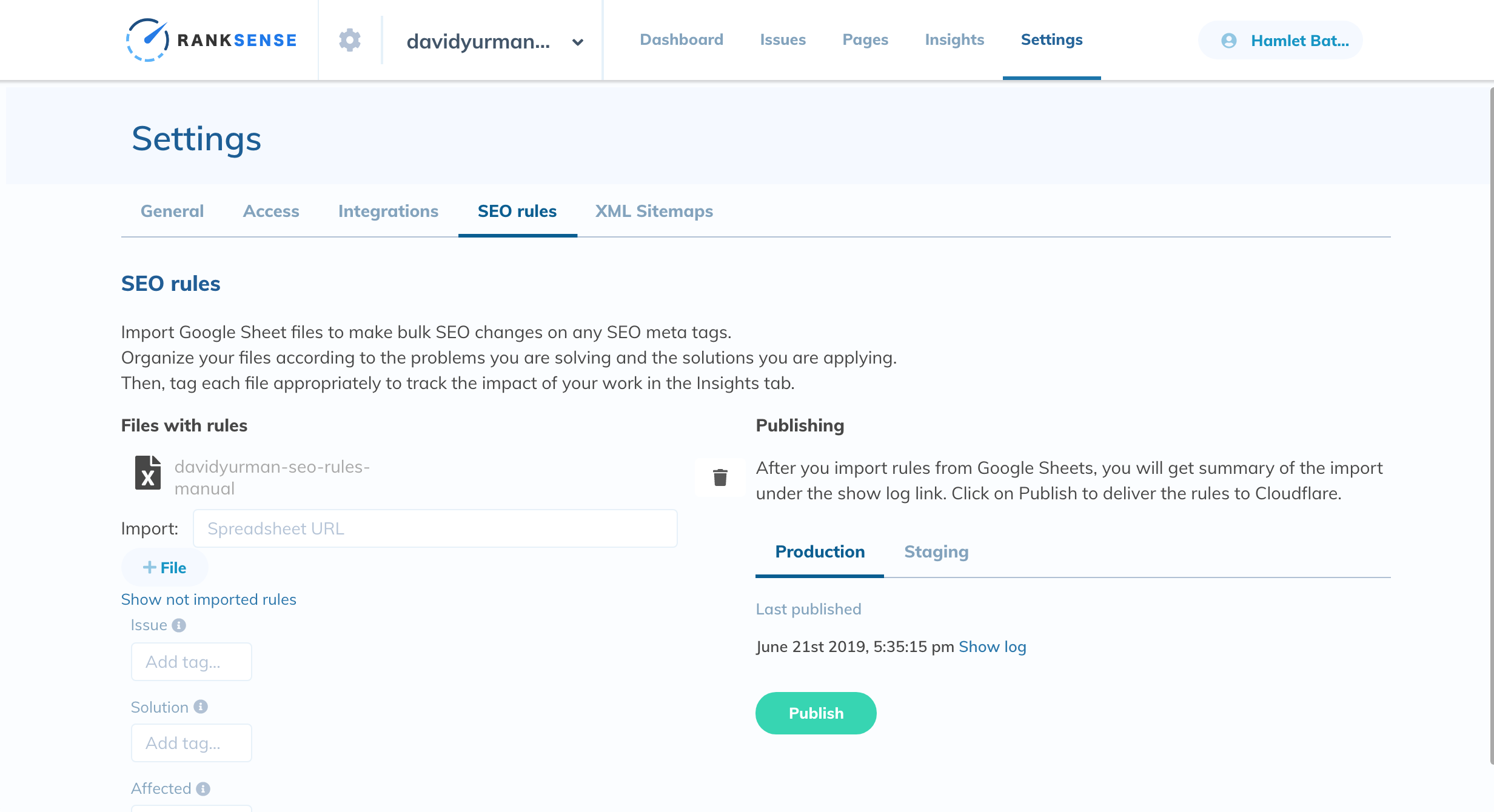Focus the Spreadsheet URL import field
This screenshot has height=812, width=1494.
[x=435, y=528]
